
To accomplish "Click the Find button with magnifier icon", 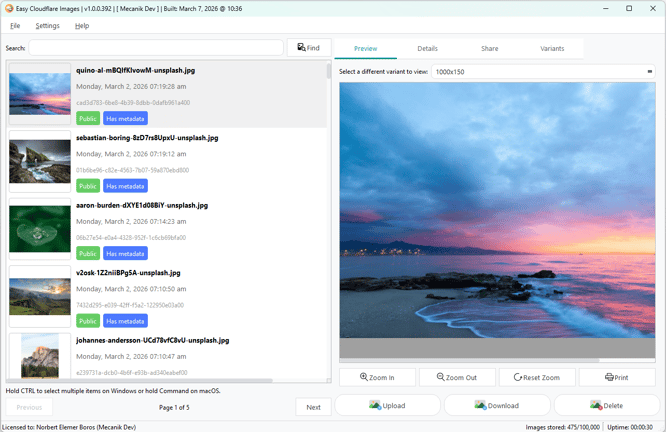I will click(x=309, y=48).
